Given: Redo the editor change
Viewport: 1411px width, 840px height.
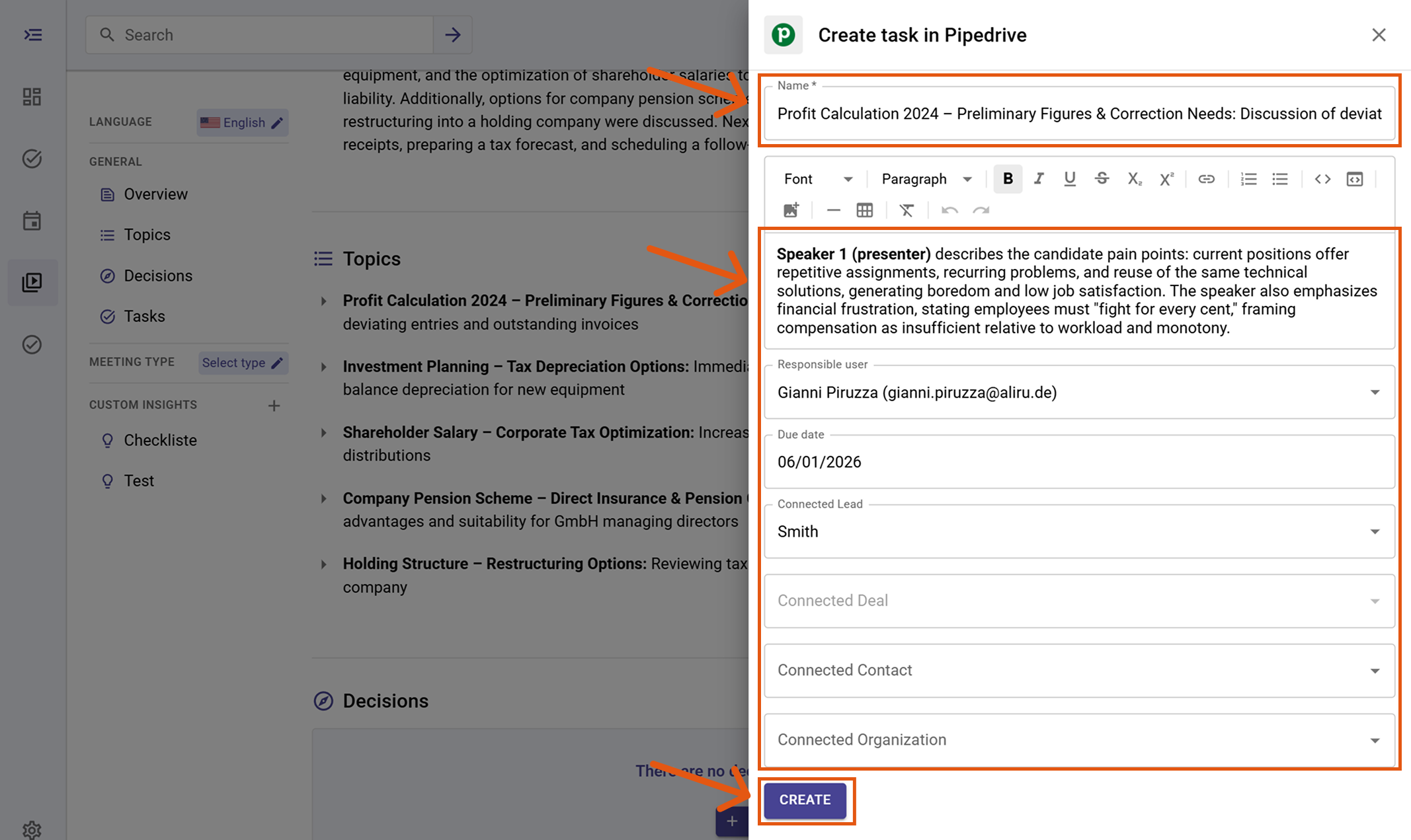Looking at the screenshot, I should 981,210.
